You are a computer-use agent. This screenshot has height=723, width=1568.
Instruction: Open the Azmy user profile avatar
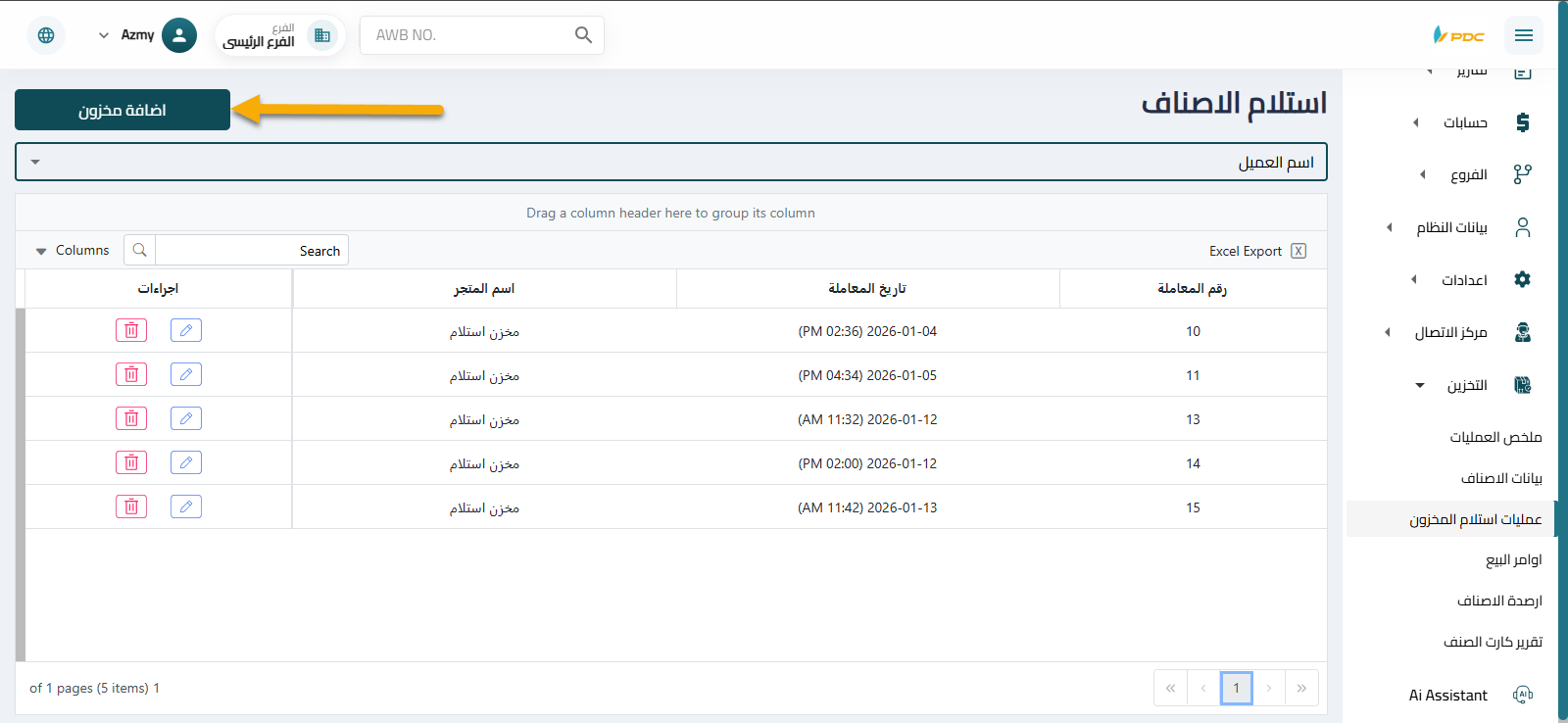coord(178,35)
